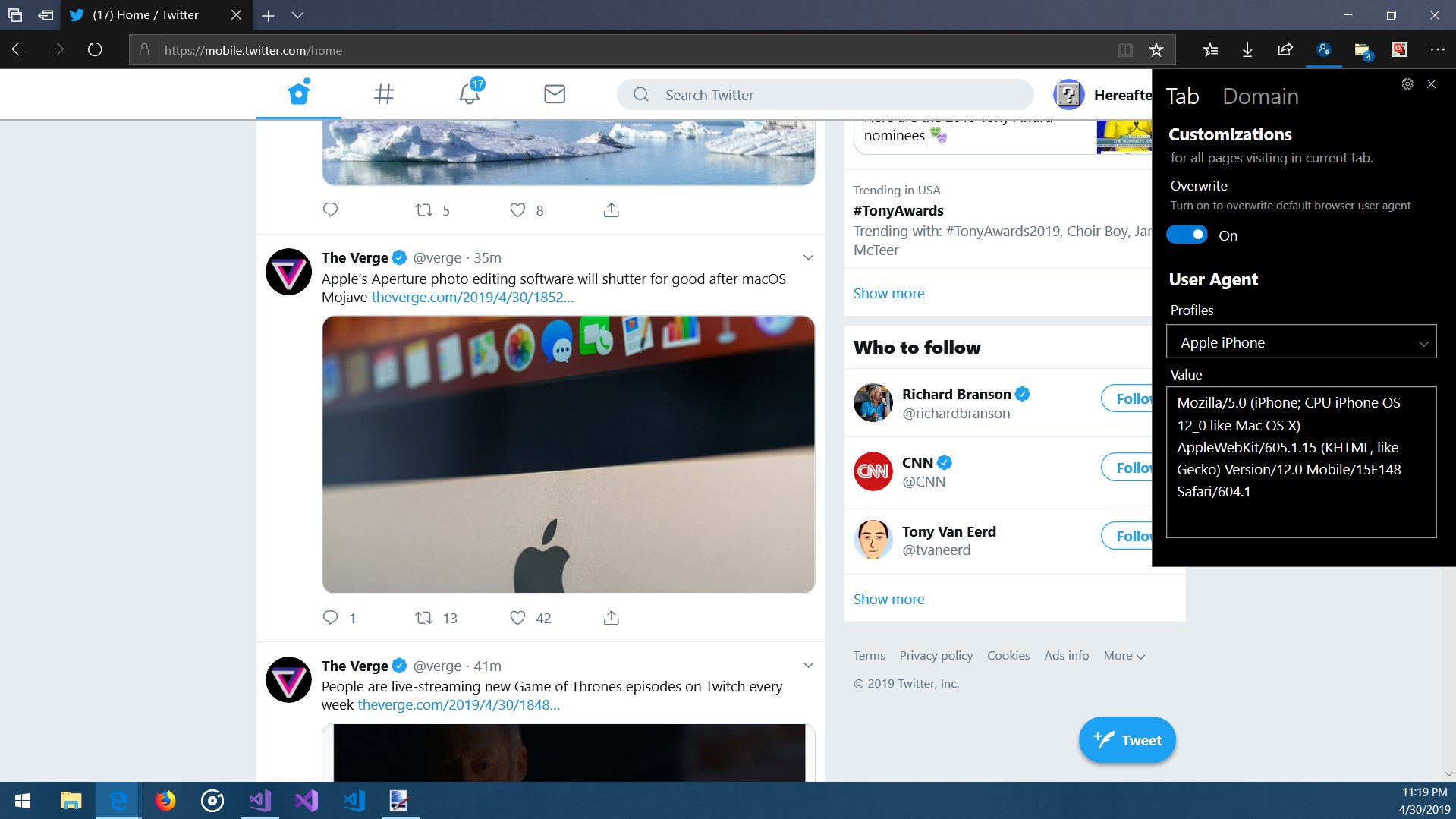The image size is (1456, 819).
Task: Toggle reading view icon in address bar
Action: click(x=1125, y=50)
